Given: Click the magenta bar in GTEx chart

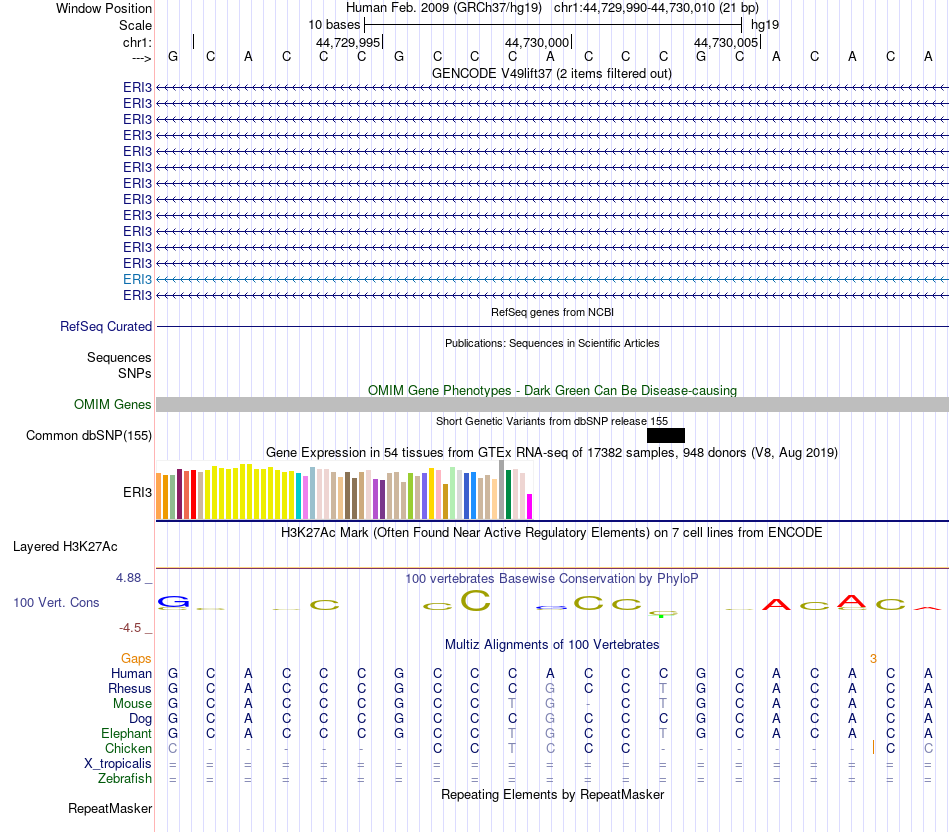Looking at the screenshot, I should click(529, 507).
